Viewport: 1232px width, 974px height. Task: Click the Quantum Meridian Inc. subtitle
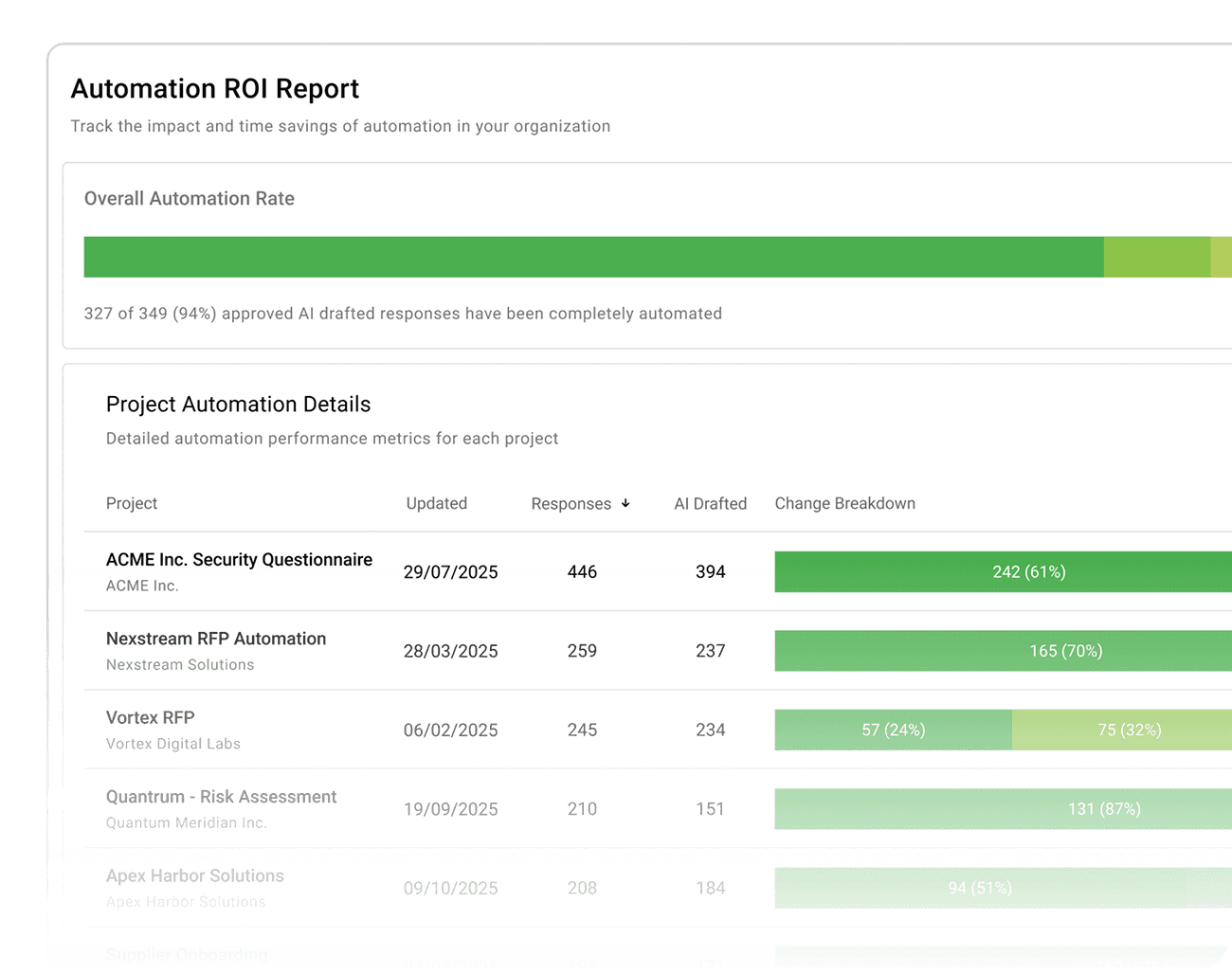[187, 822]
